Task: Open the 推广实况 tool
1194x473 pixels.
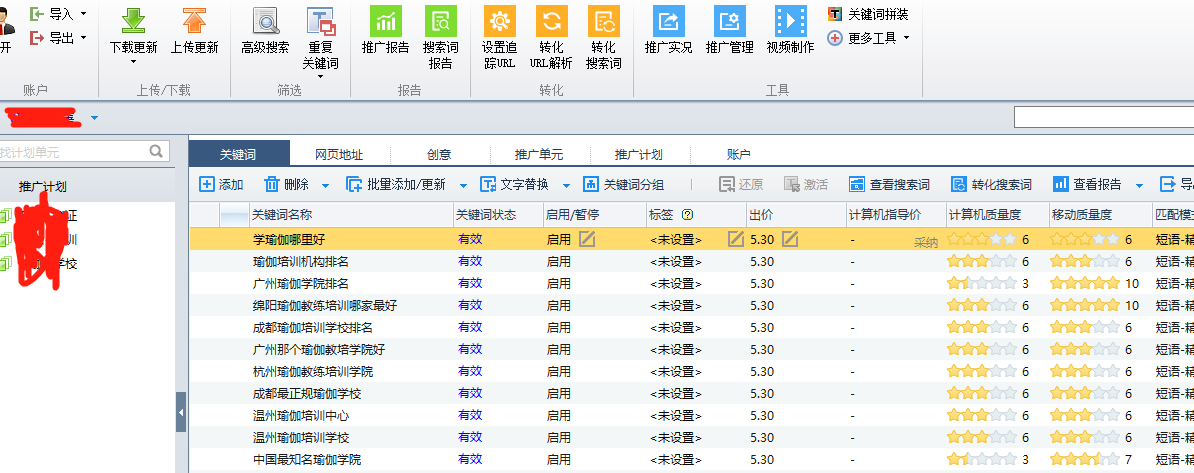Action: 668,21
